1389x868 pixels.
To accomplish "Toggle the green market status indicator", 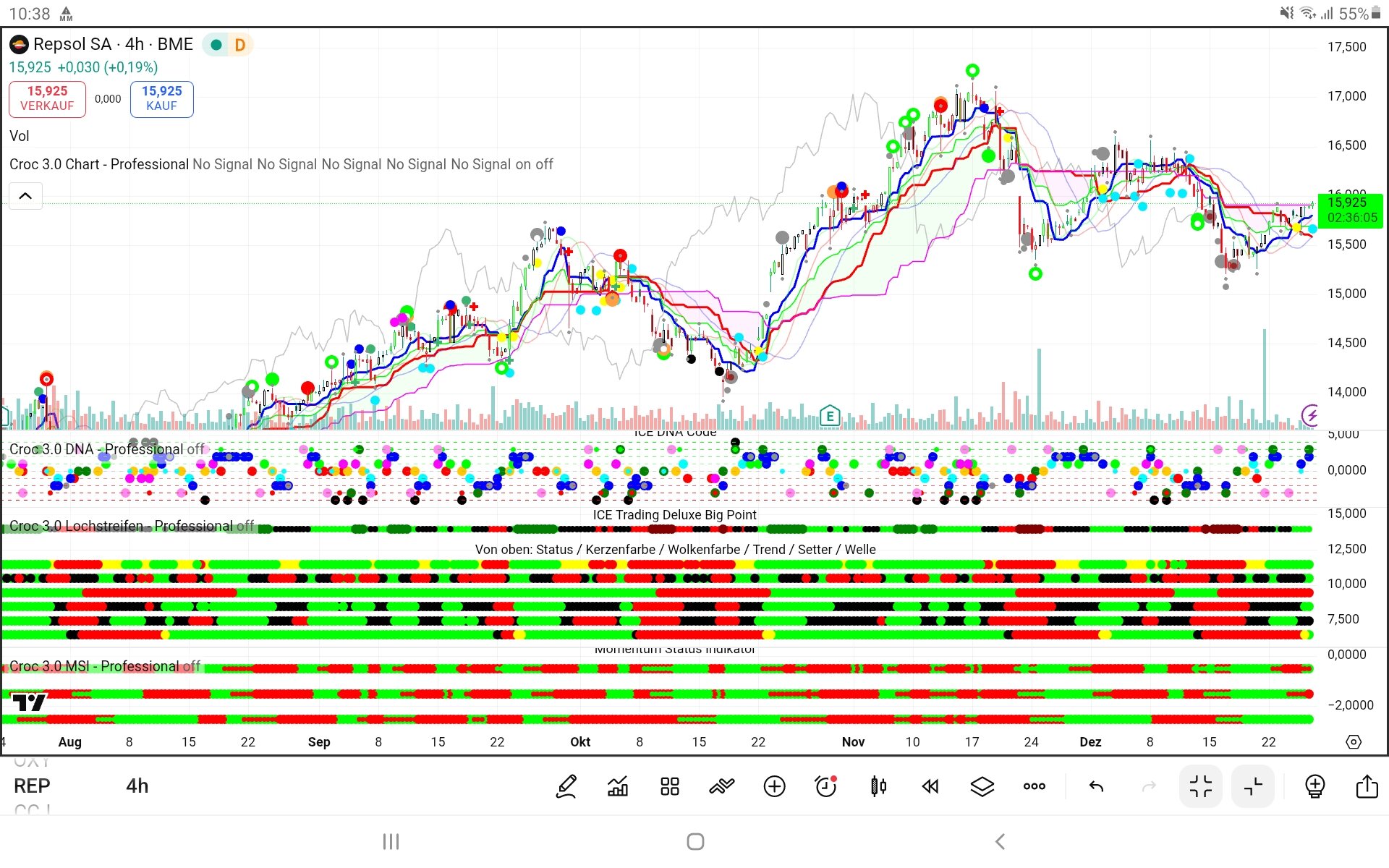I will click(x=216, y=45).
